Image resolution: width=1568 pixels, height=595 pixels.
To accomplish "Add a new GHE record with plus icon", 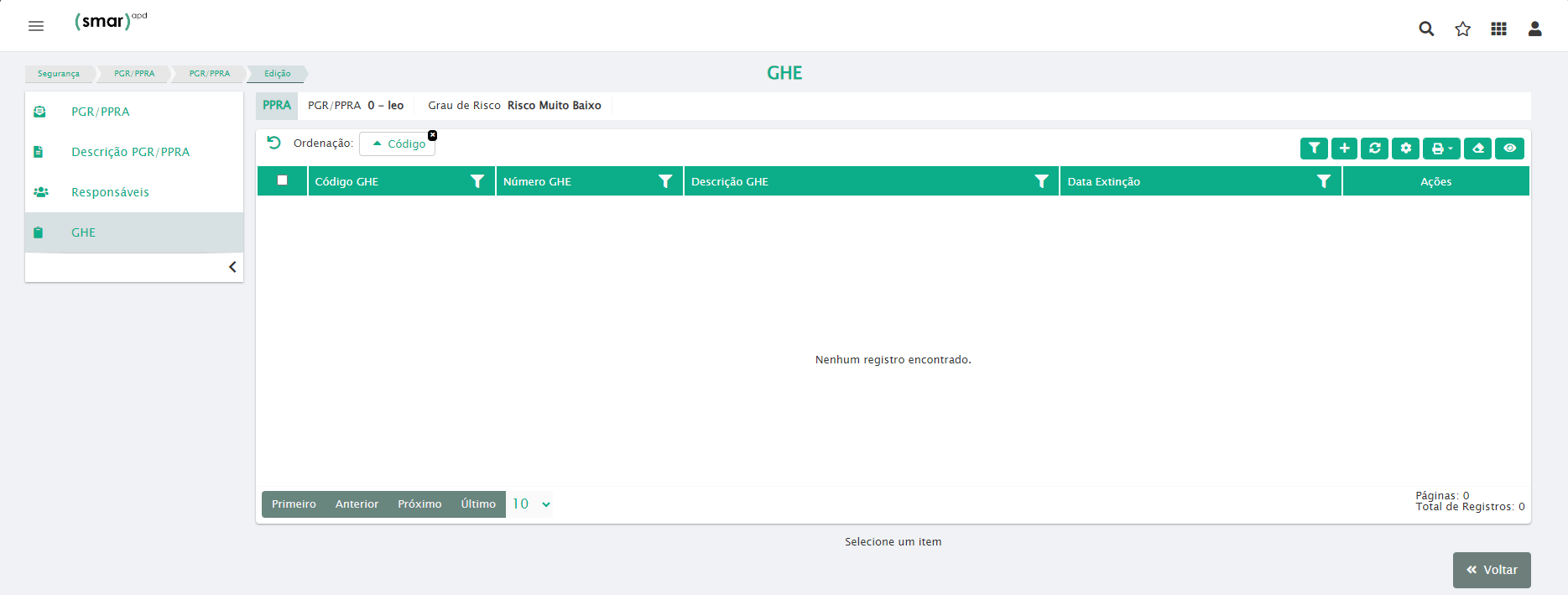I will (1344, 149).
